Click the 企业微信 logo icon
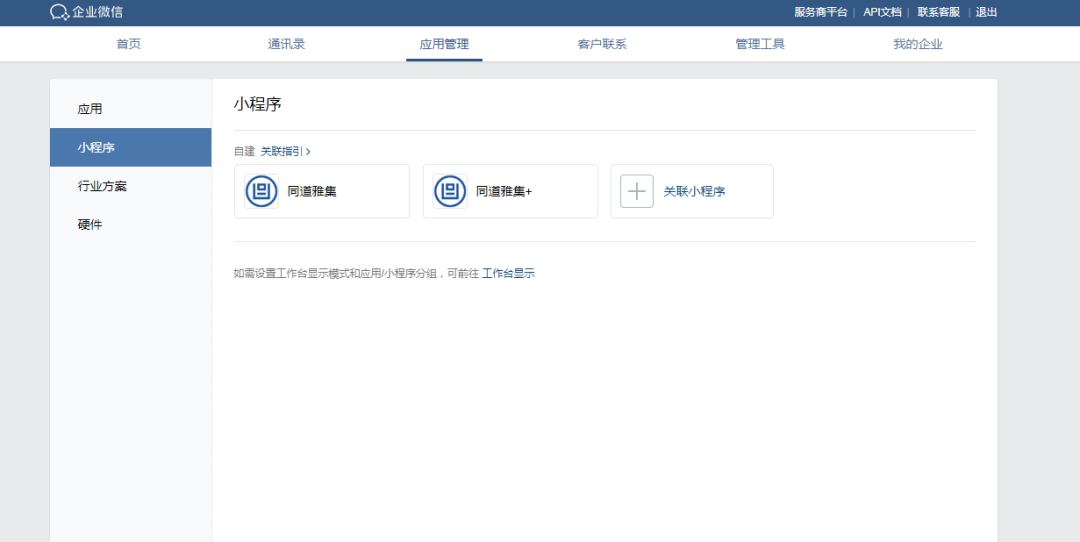The image size is (1080, 542). coord(59,12)
